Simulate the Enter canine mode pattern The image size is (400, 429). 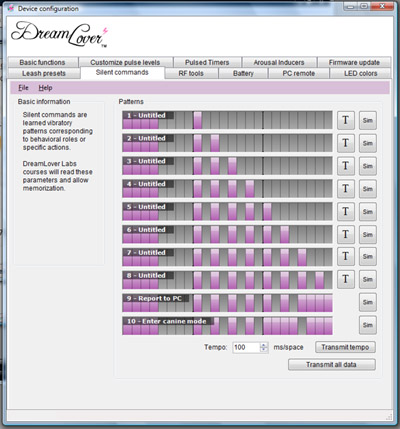point(368,325)
